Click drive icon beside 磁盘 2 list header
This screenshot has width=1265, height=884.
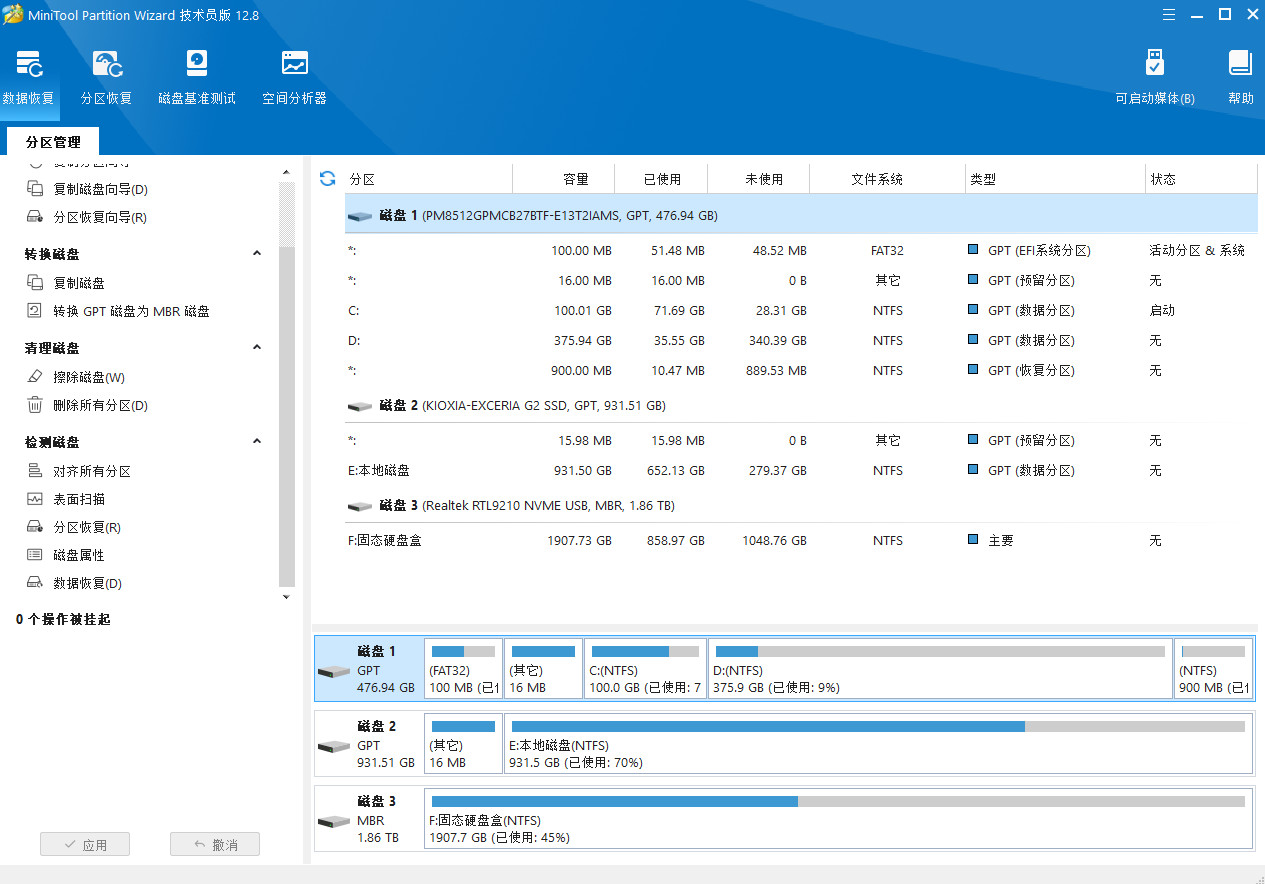pyautogui.click(x=360, y=406)
